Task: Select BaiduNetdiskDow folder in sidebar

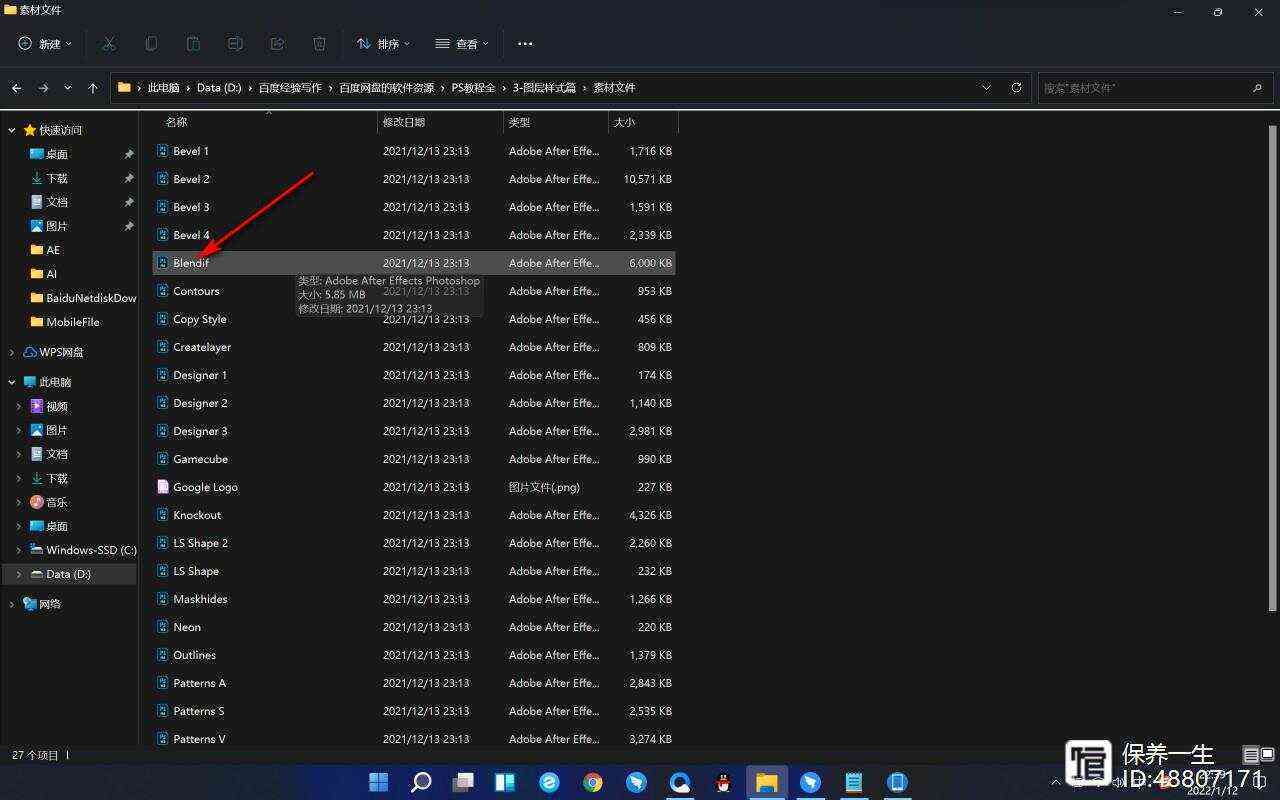Action: 83,298
